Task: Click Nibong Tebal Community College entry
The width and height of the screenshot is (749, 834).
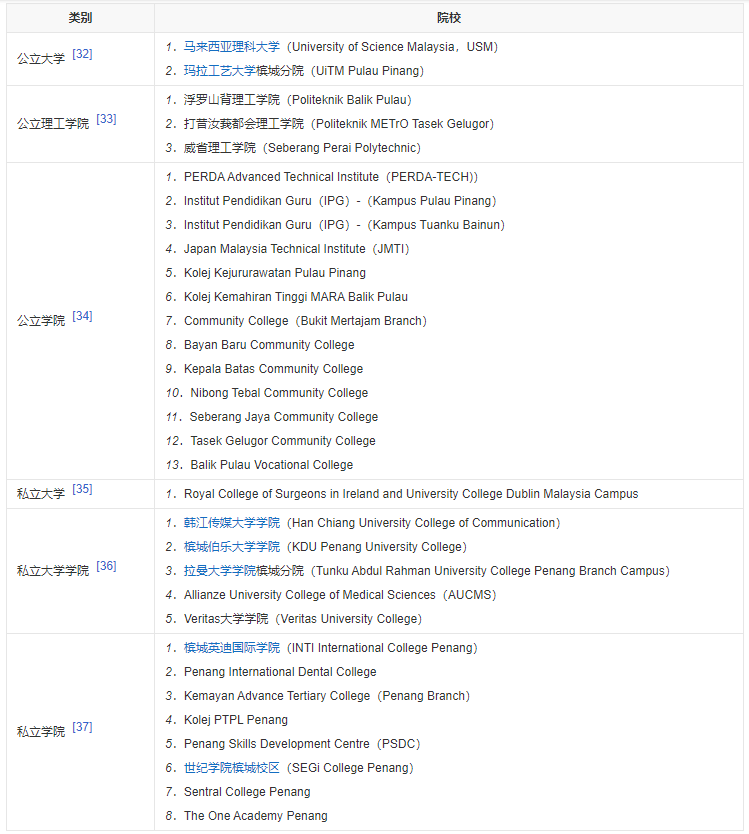Action: 279,393
